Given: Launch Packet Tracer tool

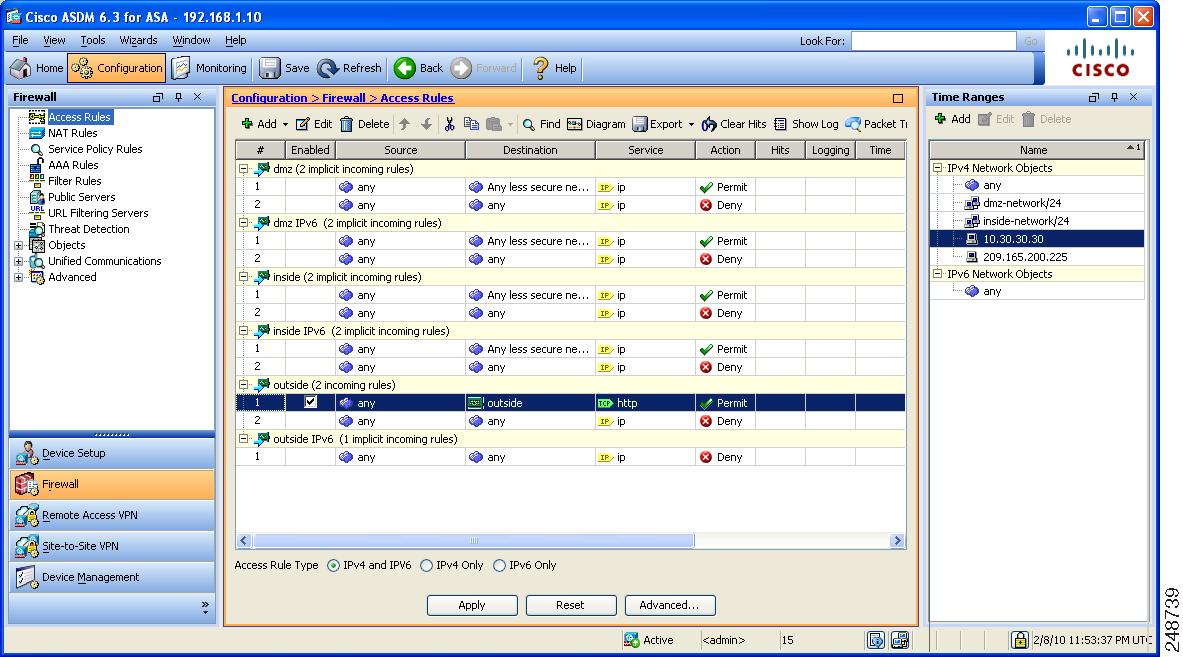Looking at the screenshot, I should [x=876, y=124].
